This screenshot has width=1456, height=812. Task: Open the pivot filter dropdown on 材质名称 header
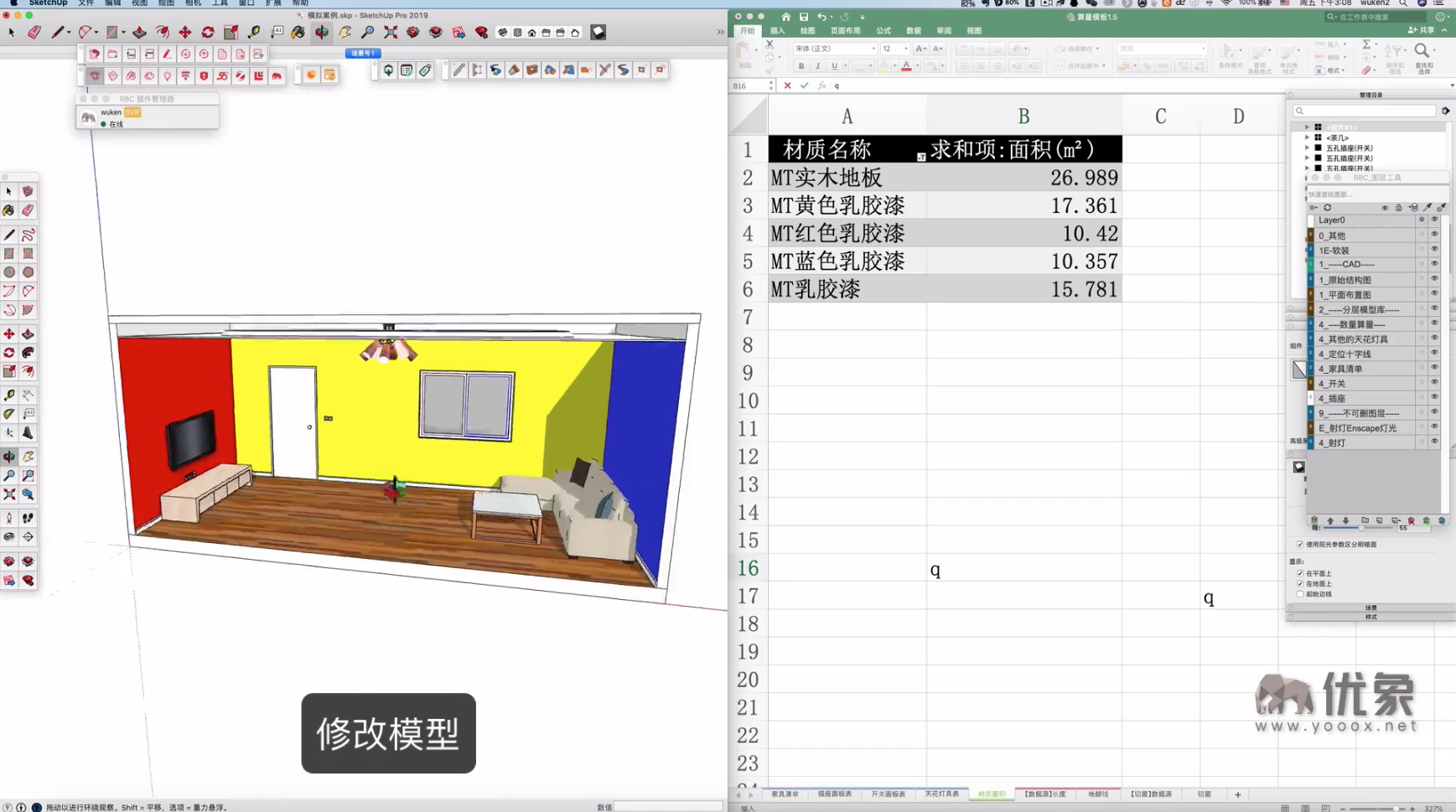click(x=920, y=157)
